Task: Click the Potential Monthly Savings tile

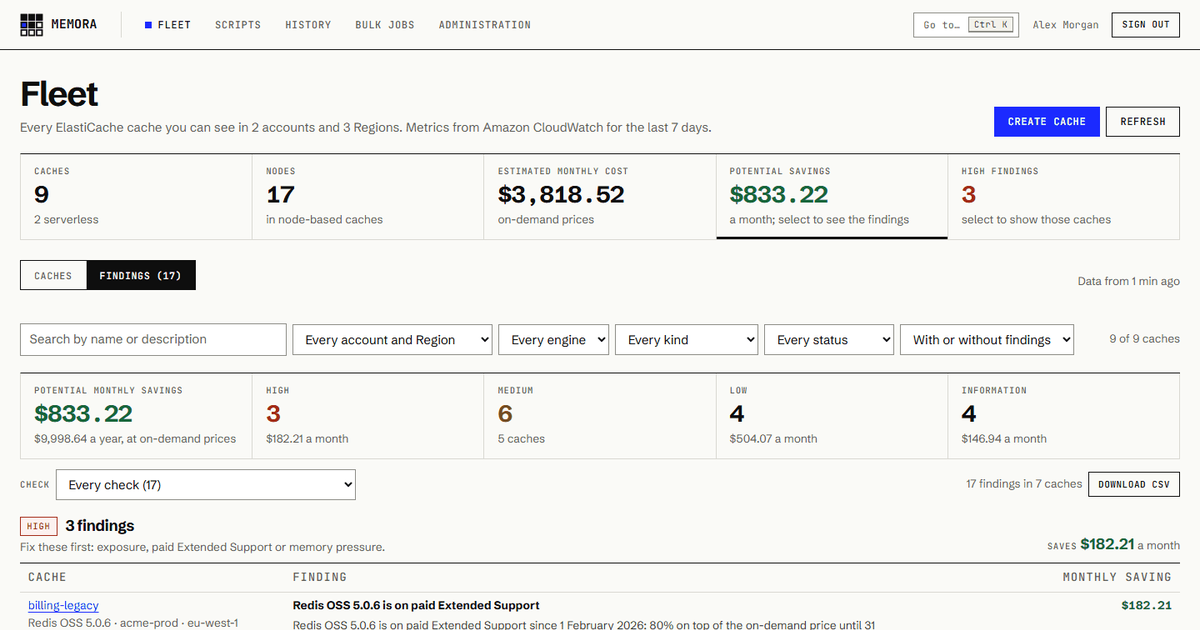Action: point(136,415)
